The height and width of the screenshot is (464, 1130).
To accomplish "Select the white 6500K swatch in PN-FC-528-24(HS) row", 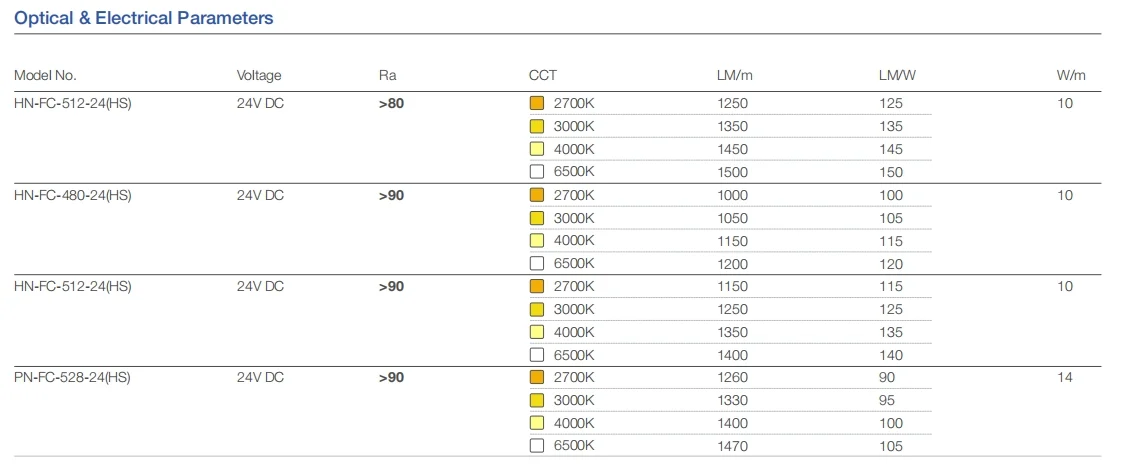I will 536,446.
